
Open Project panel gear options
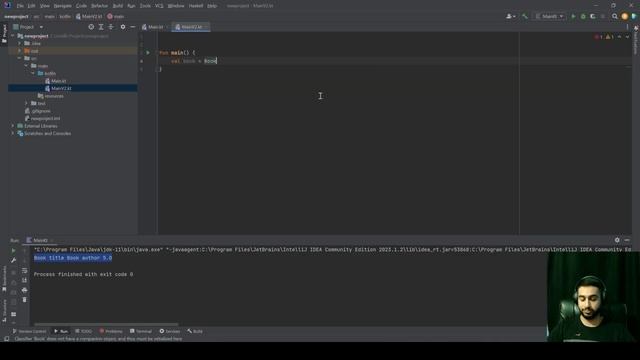pos(123,27)
